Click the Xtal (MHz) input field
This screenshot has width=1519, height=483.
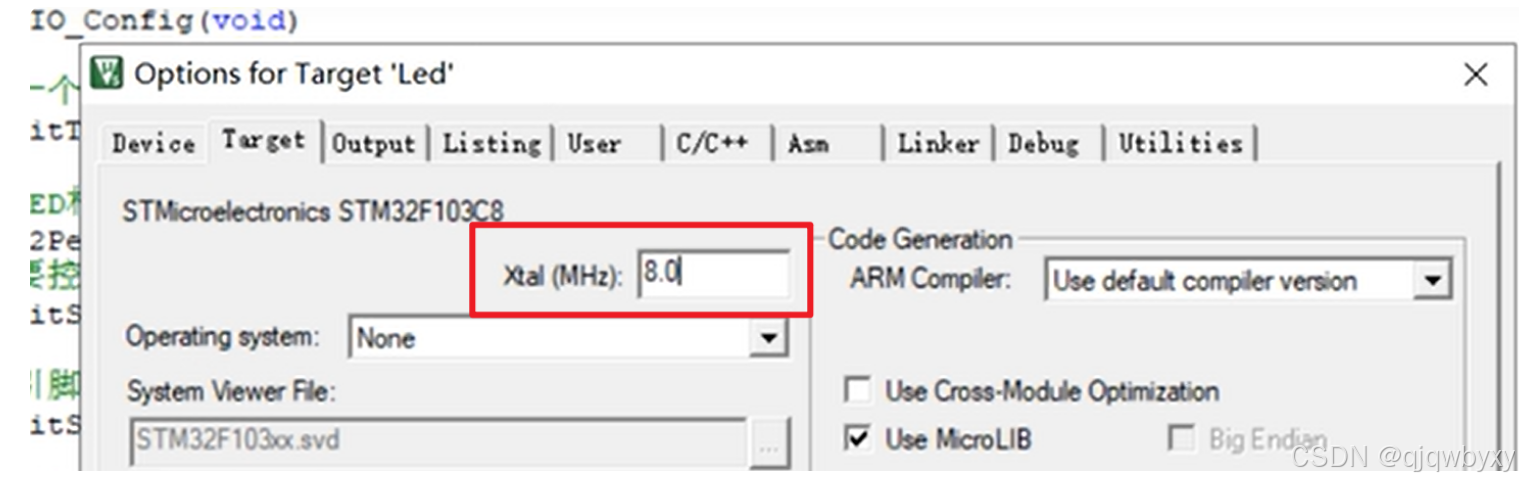click(712, 274)
